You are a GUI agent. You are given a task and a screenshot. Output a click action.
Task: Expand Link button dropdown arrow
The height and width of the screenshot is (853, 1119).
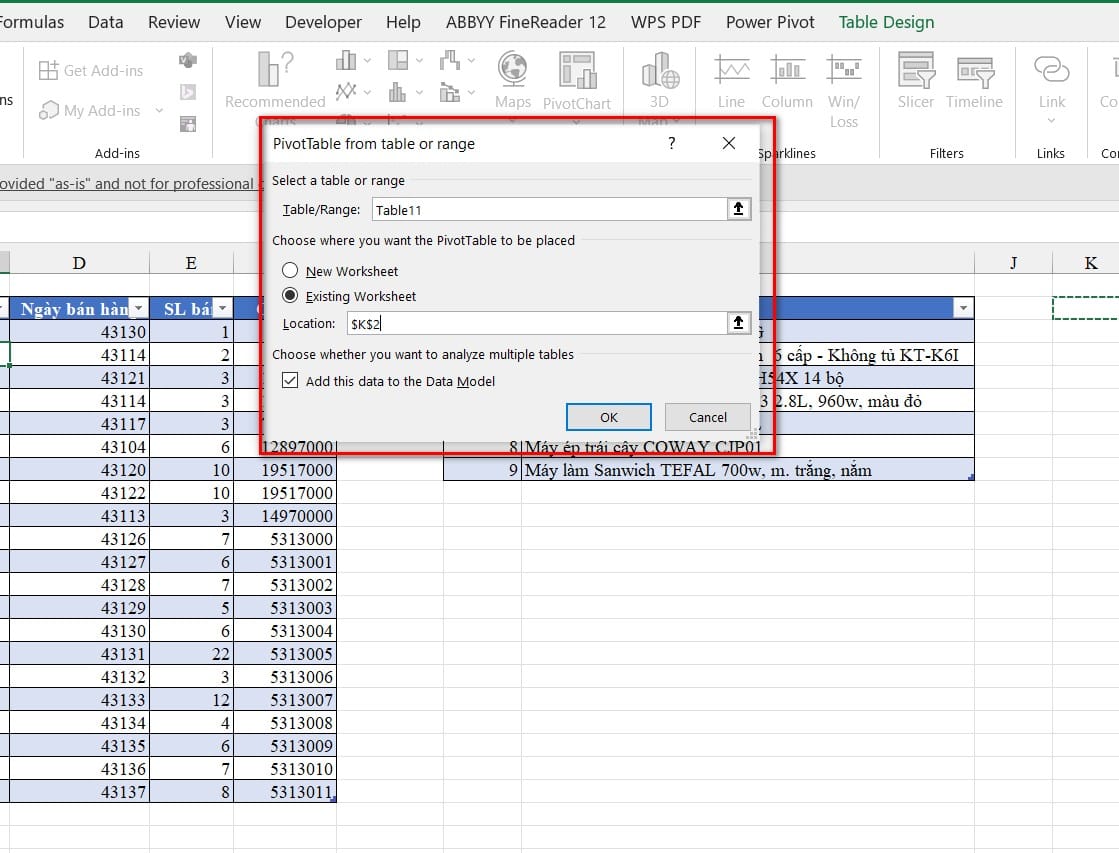1051,121
